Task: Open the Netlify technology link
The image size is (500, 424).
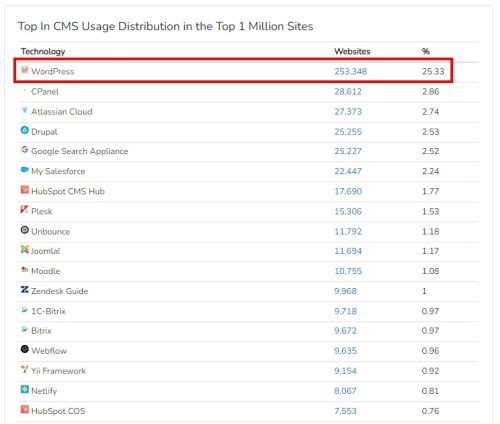Action: coord(44,391)
